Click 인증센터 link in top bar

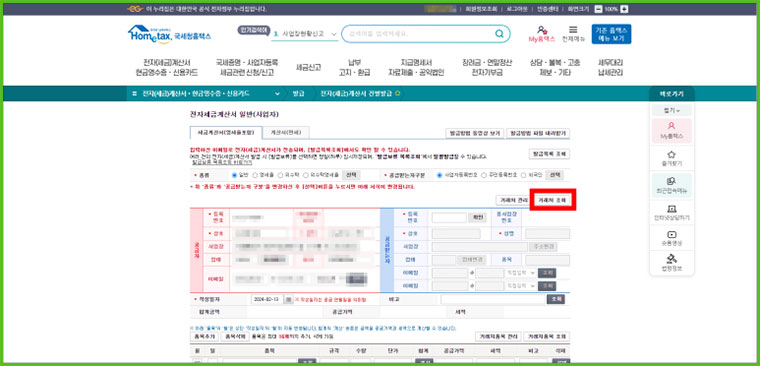pos(547,9)
